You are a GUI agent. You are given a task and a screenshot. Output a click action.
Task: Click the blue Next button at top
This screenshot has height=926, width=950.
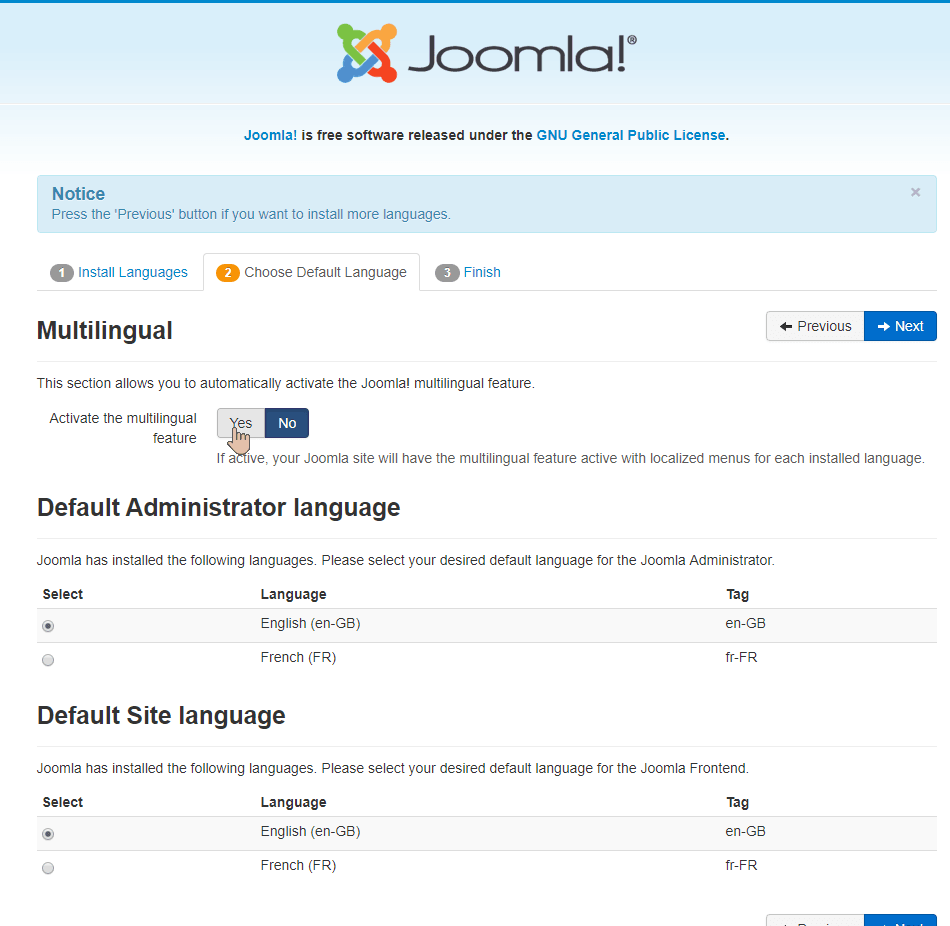tap(900, 326)
